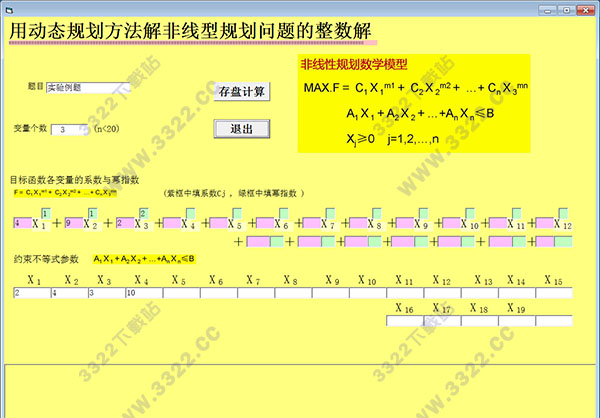Click the 约束不等式参数 label
Screen dimensions: 600x418
[46, 259]
